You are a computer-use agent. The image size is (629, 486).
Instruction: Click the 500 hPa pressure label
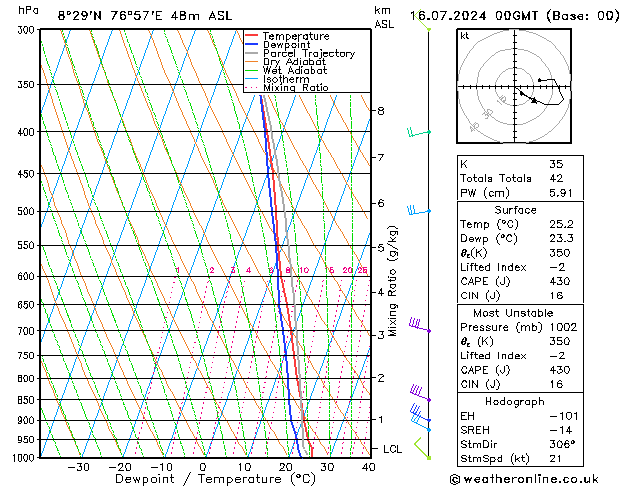coord(28,211)
